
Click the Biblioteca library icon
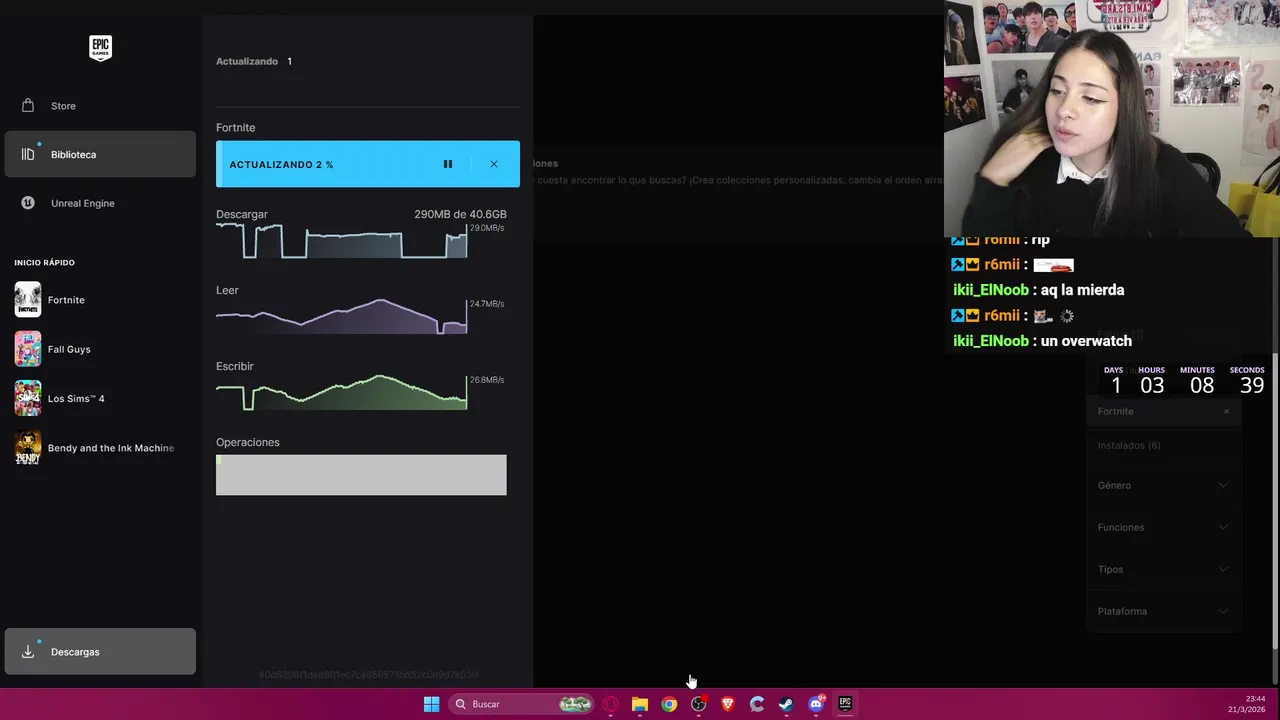(28, 154)
